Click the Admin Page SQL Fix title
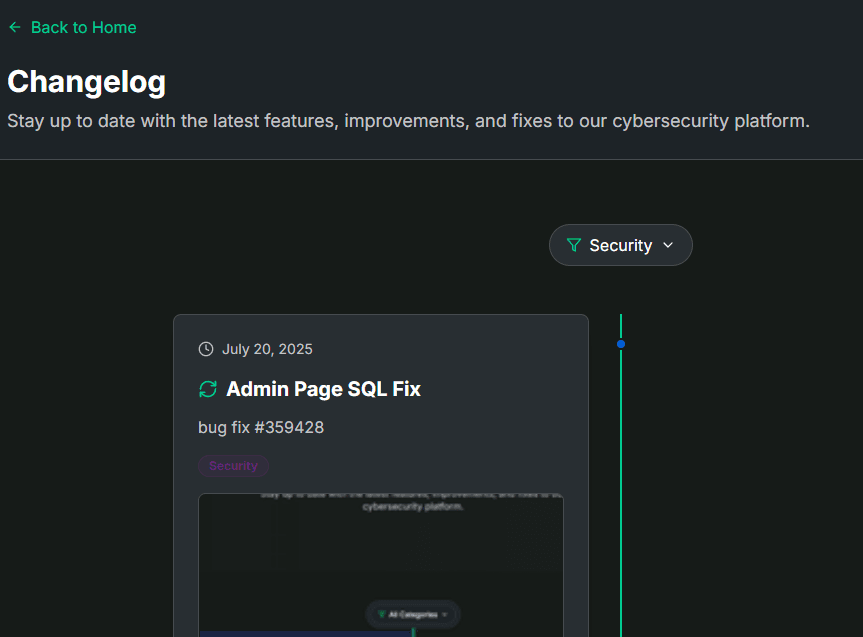Screen dimensions: 863x637 pyautogui.click(x=324, y=389)
